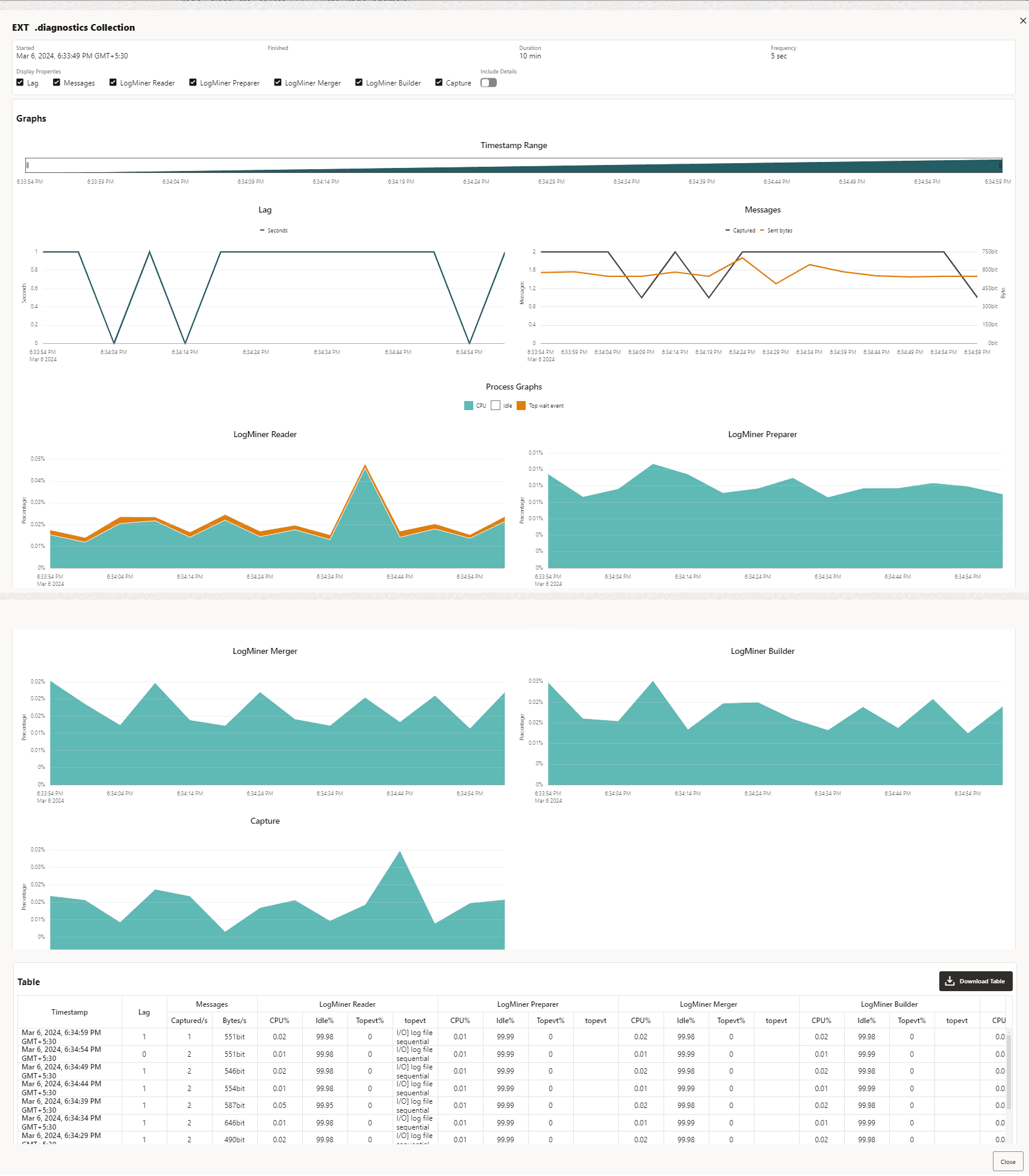The width and height of the screenshot is (1029, 1176).
Task: Enable the Idle checkbox in Process Graphs legend
Action: (x=496, y=405)
